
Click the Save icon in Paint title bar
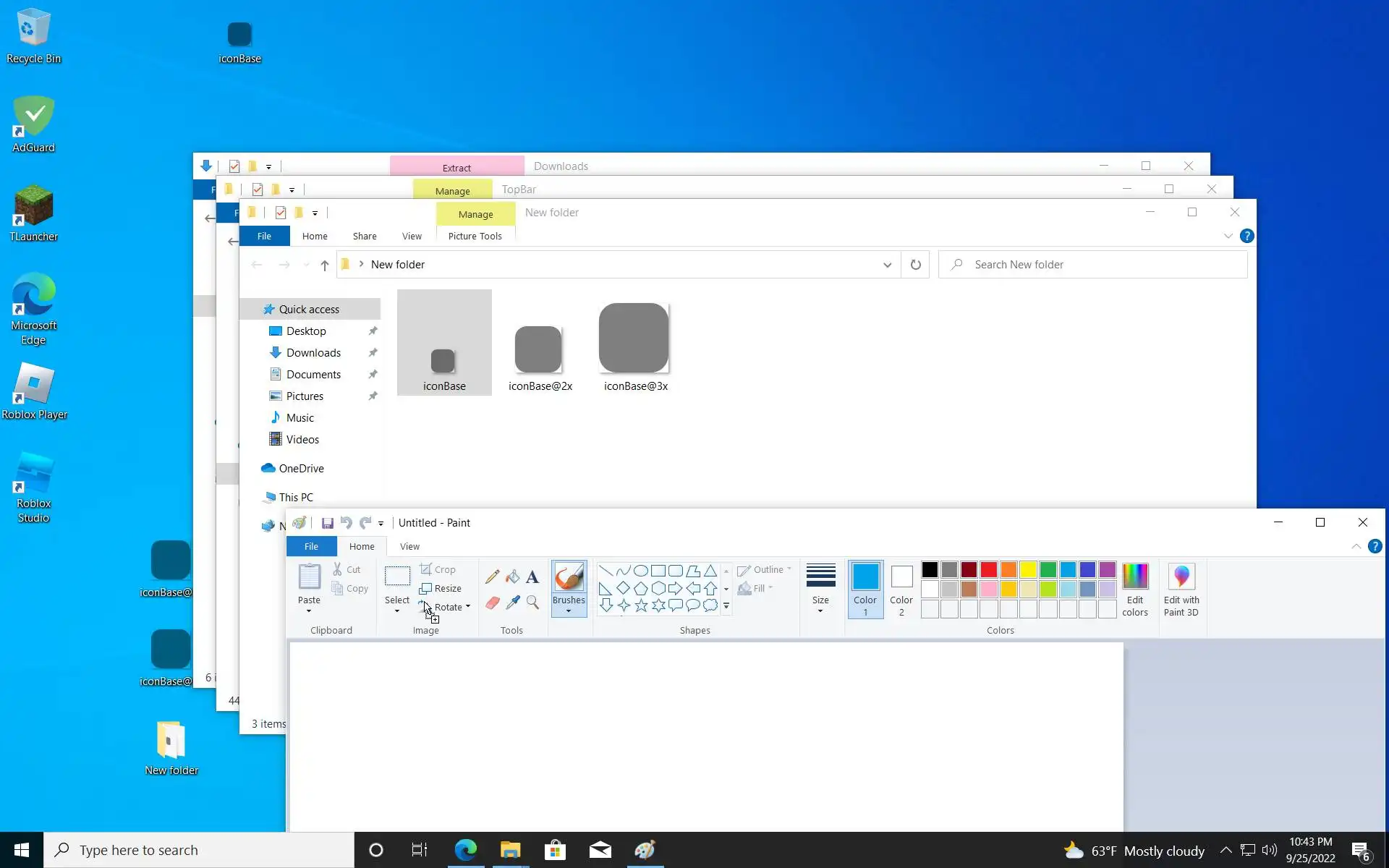(x=327, y=523)
